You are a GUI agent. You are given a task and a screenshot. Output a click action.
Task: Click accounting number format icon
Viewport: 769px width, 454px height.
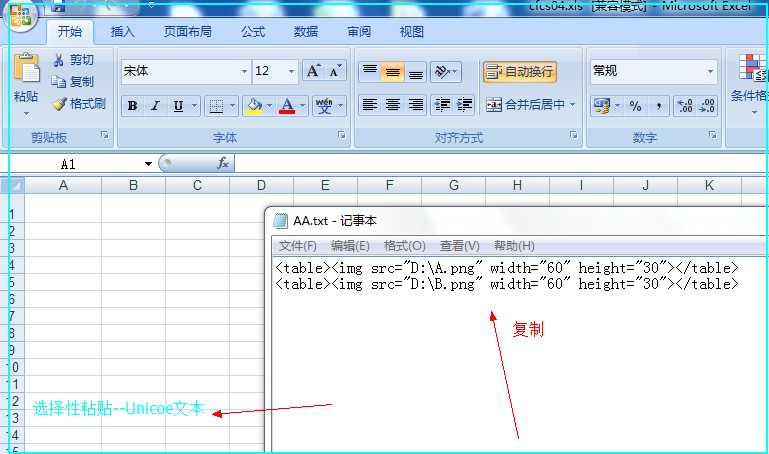pyautogui.click(x=601, y=105)
